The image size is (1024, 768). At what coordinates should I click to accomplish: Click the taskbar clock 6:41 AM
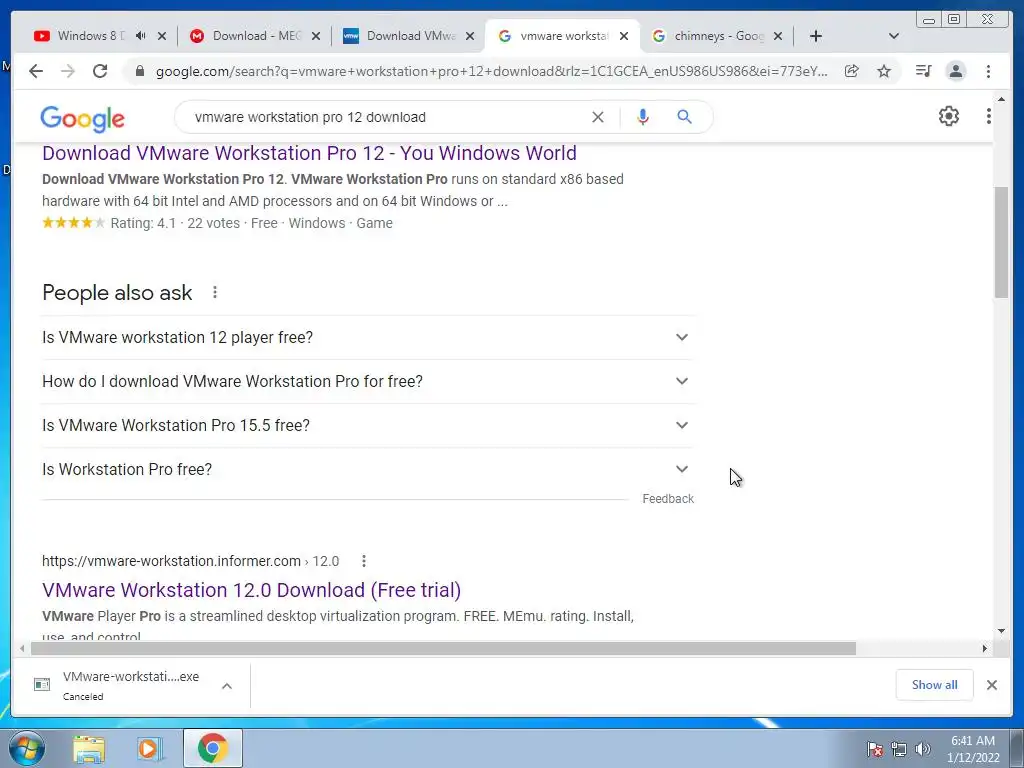click(x=973, y=741)
